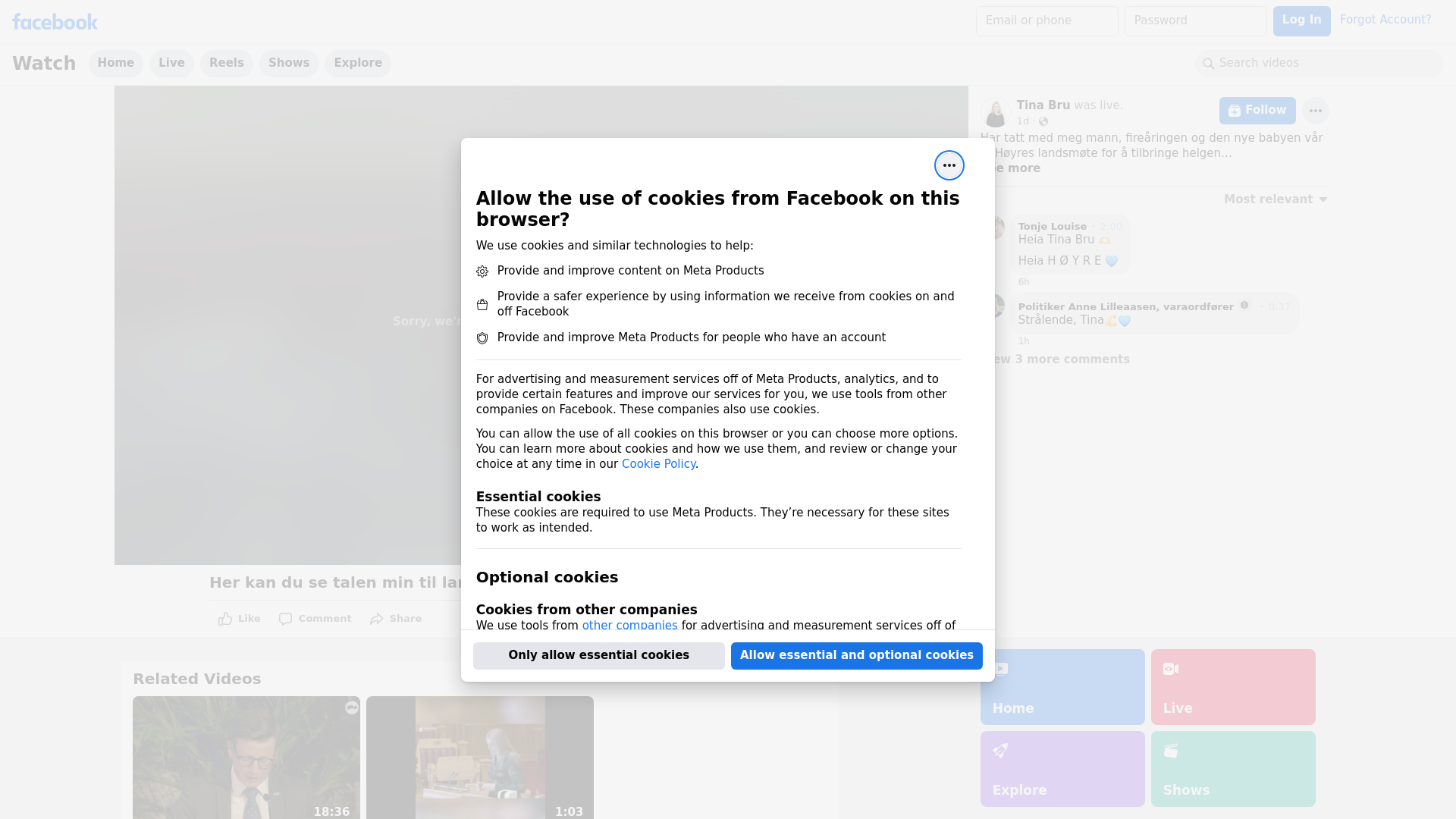Click Only allow essential cookies
The height and width of the screenshot is (819, 1456).
pyautogui.click(x=599, y=656)
